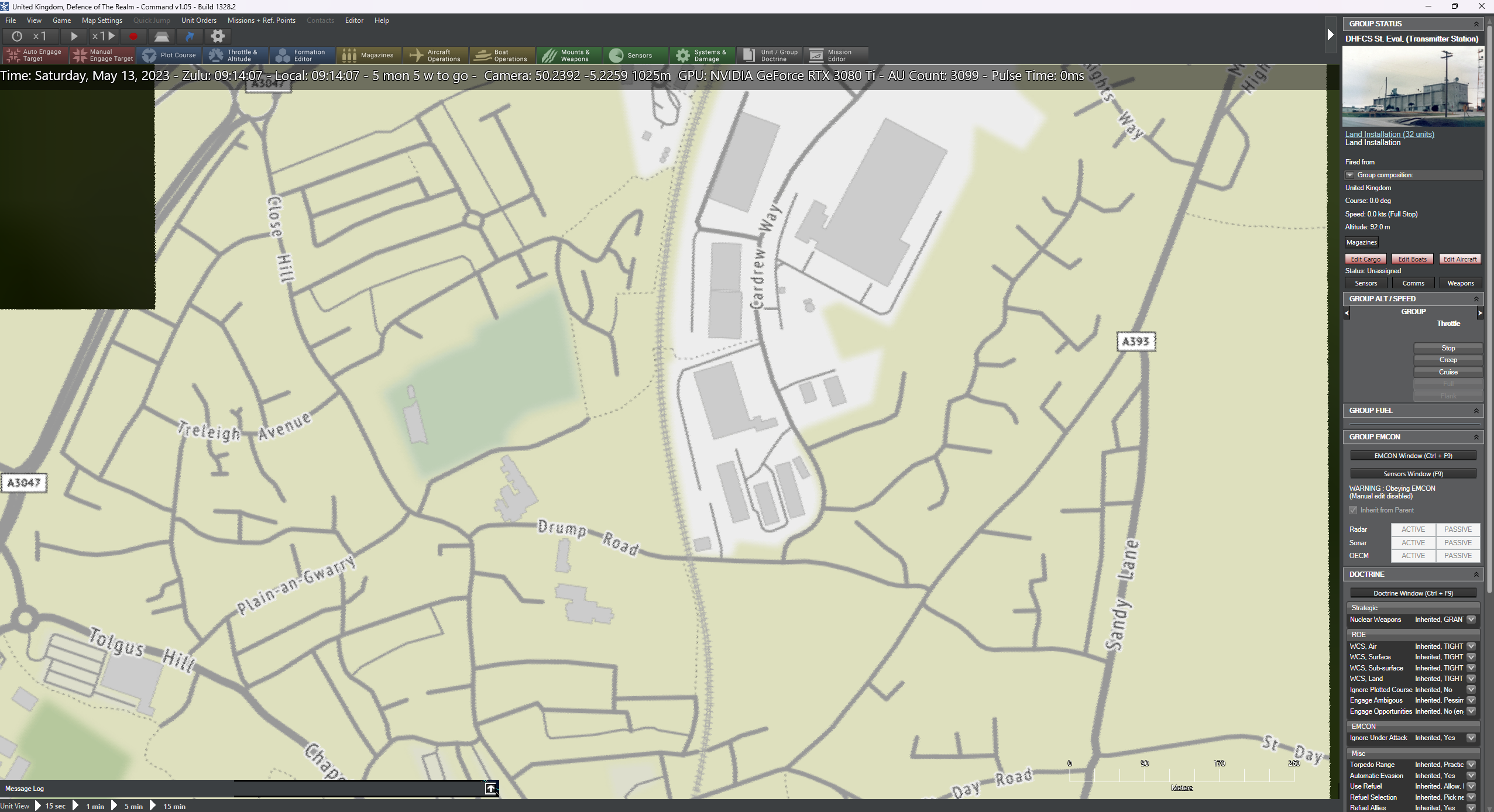1494x812 pixels.
Task: Launch the Formation Editor
Action: (303, 55)
